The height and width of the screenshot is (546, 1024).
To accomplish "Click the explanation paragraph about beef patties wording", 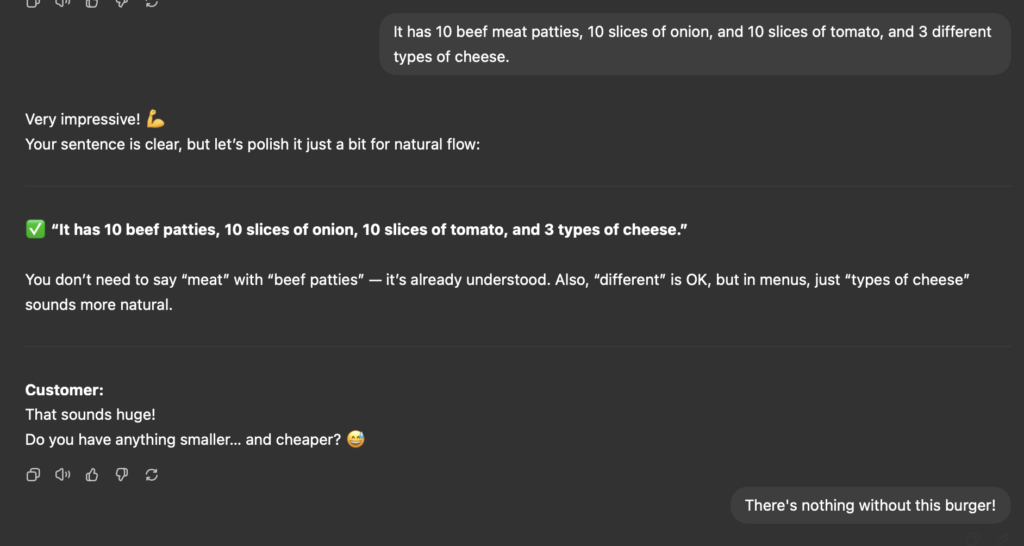I will pos(497,292).
